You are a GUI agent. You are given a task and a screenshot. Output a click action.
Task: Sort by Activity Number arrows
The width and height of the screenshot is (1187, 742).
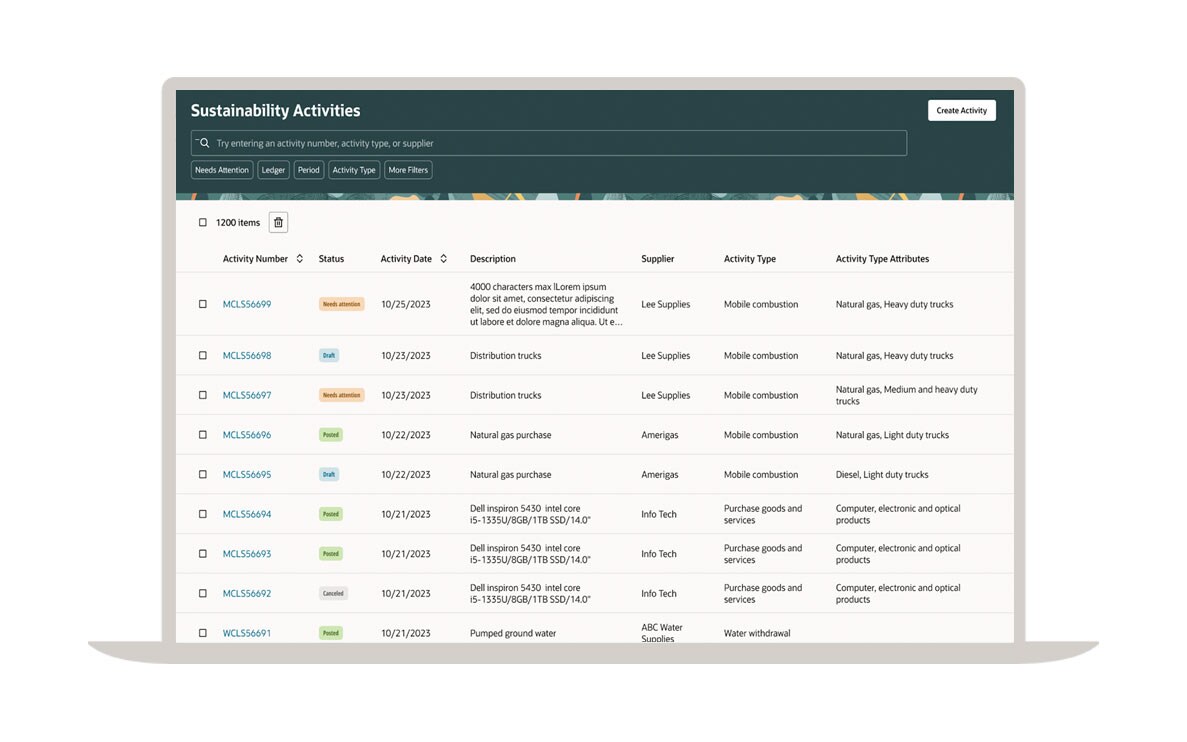click(x=299, y=259)
